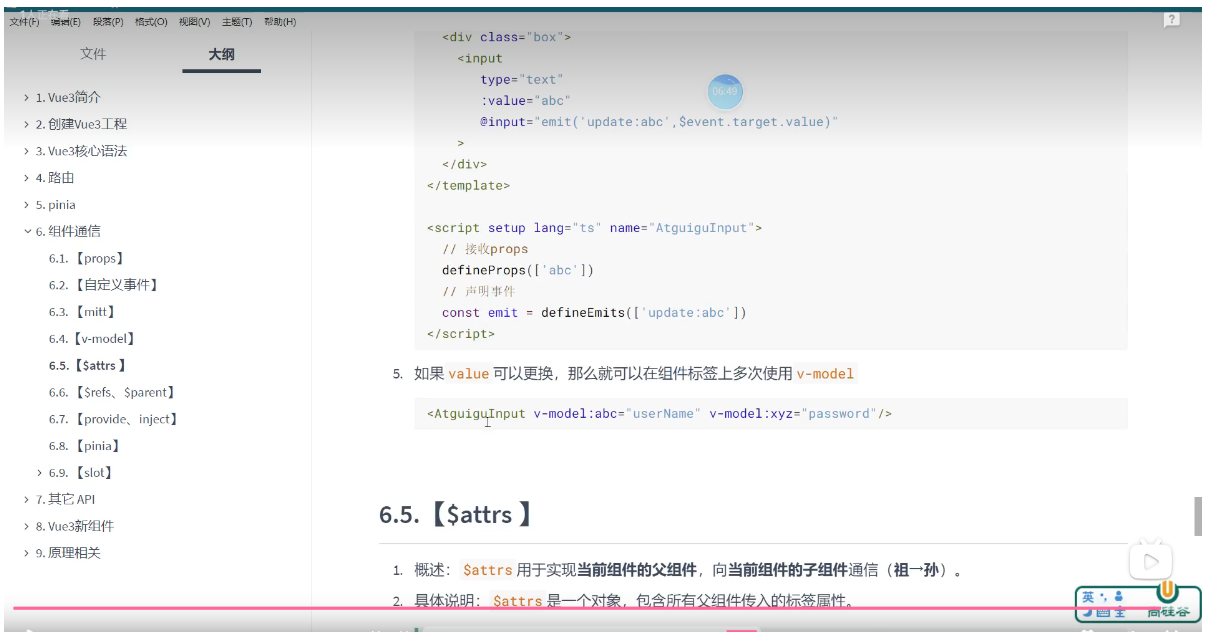
Task: Click the <div class="box"> code line
Action: point(506,37)
